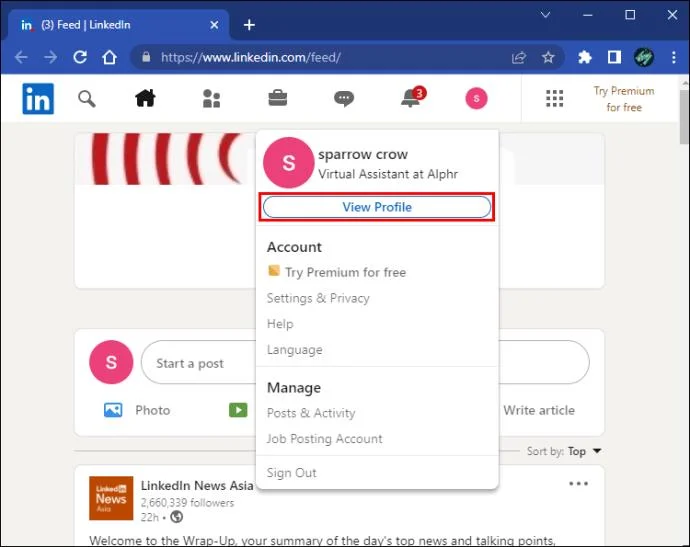Open LinkedIn News Asia page link
This screenshot has width=690, height=547.
197,485
